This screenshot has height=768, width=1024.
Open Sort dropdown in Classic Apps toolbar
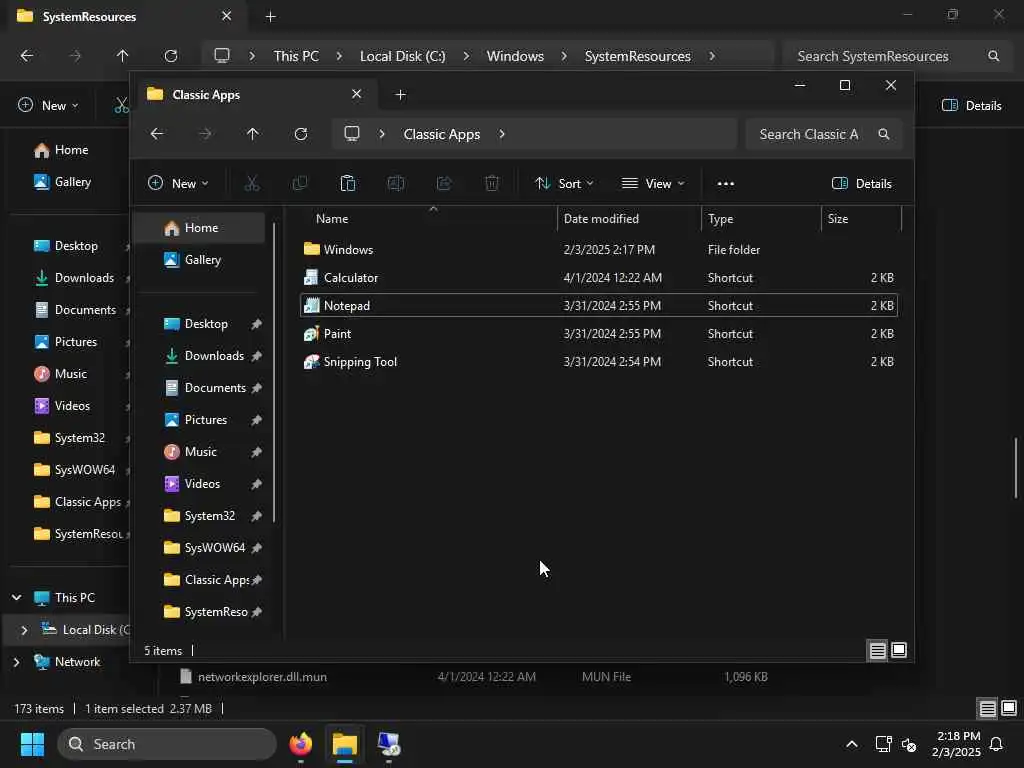click(564, 184)
